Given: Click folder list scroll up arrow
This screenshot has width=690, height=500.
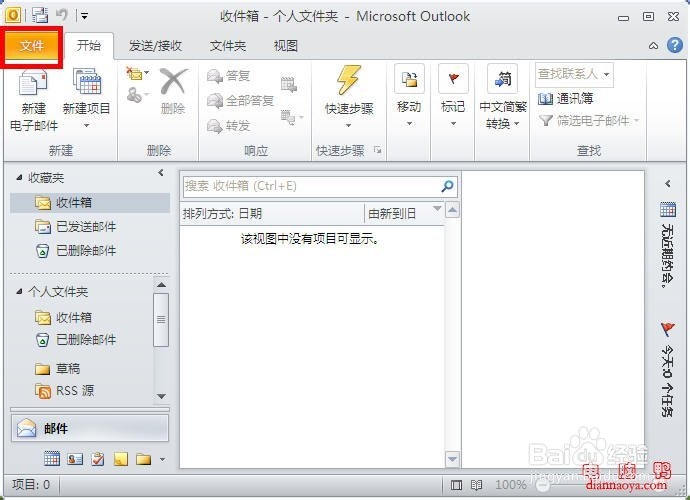Looking at the screenshot, I should pyautogui.click(x=161, y=285).
